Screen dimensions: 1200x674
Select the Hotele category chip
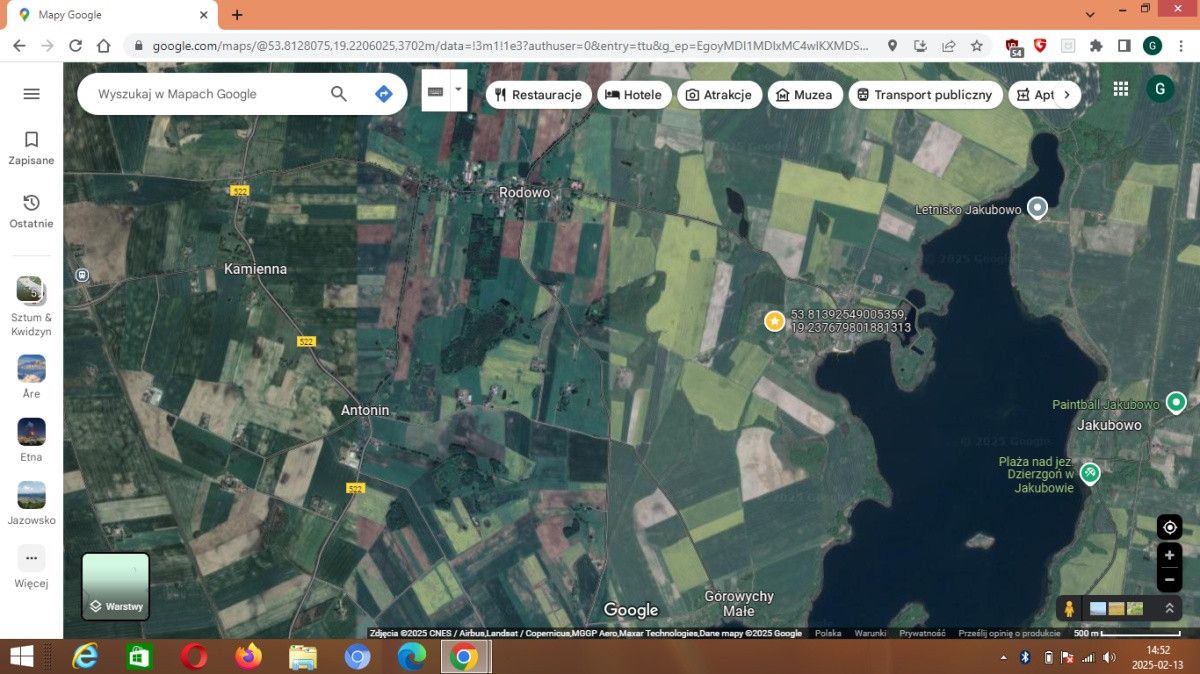(634, 95)
